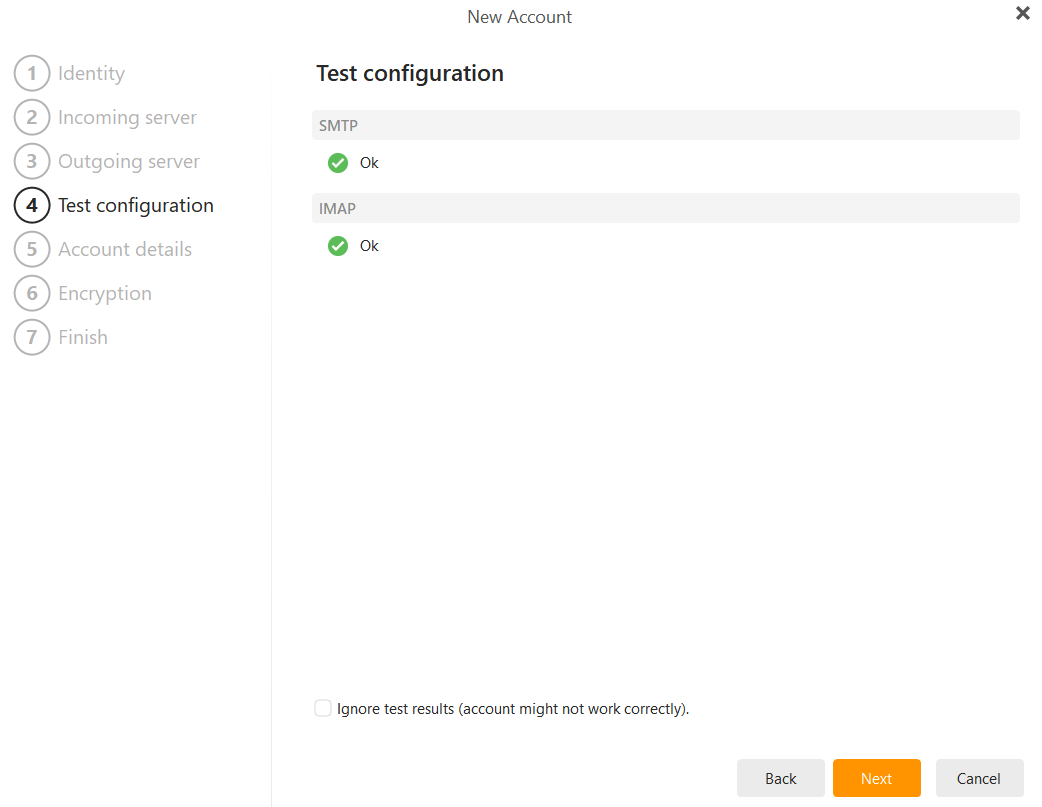
Task: Click the Cancel button
Action: [x=979, y=778]
